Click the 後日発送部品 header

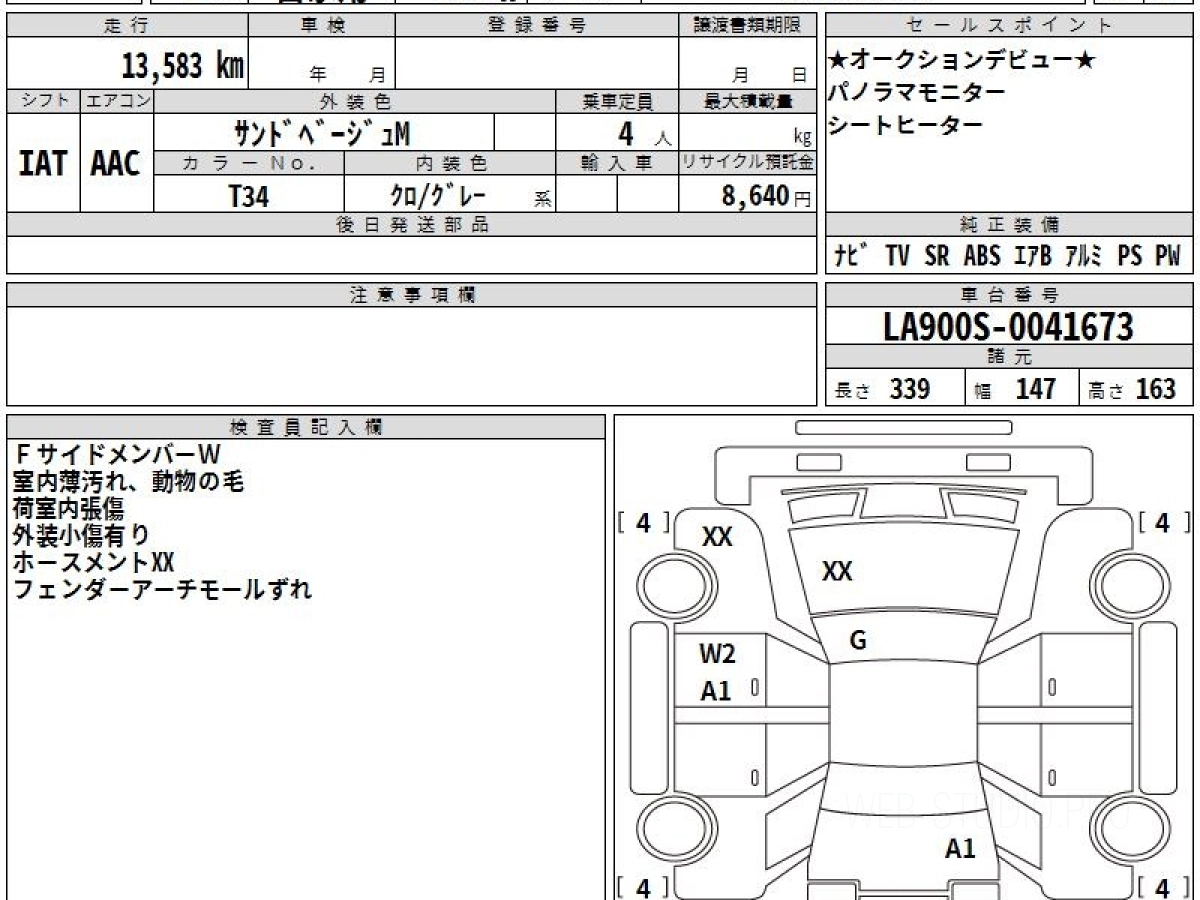pos(411,225)
